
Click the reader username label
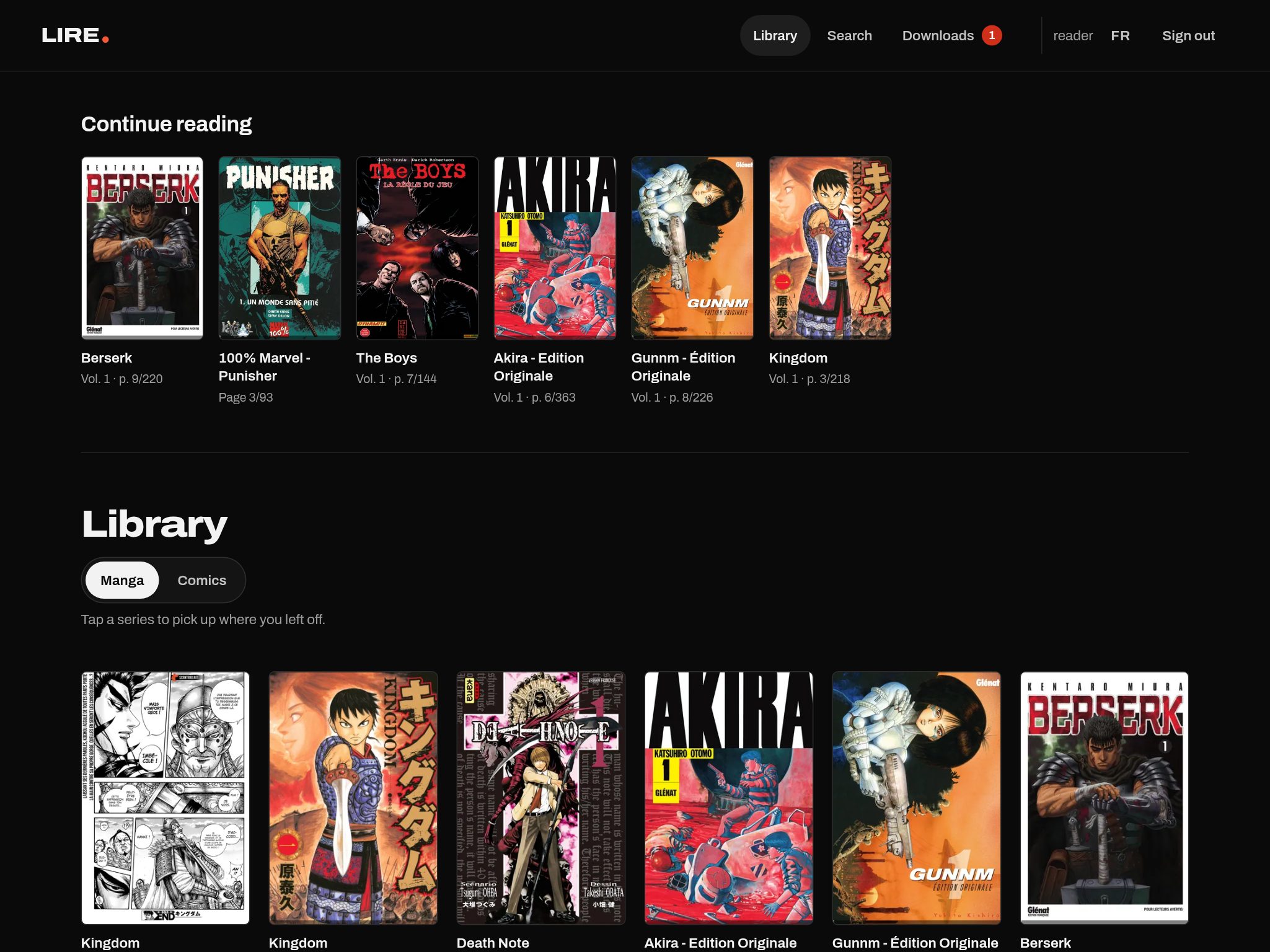click(x=1073, y=35)
